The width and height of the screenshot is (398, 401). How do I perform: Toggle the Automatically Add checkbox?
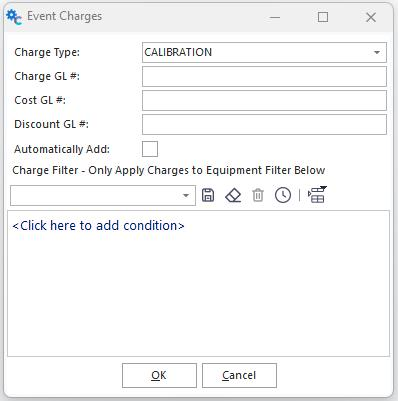150,149
